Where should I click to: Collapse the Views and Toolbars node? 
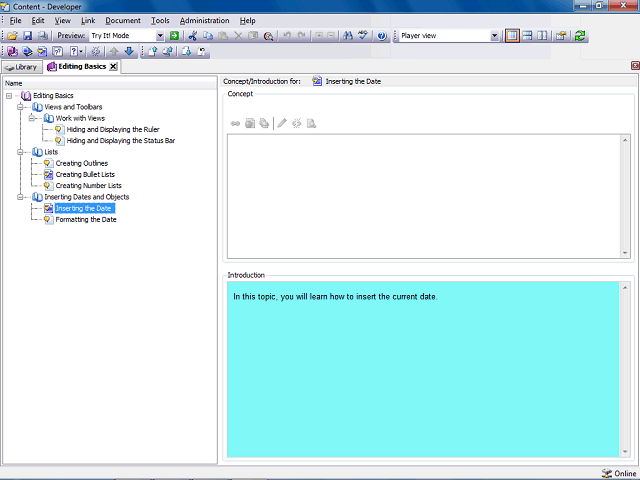point(20,107)
